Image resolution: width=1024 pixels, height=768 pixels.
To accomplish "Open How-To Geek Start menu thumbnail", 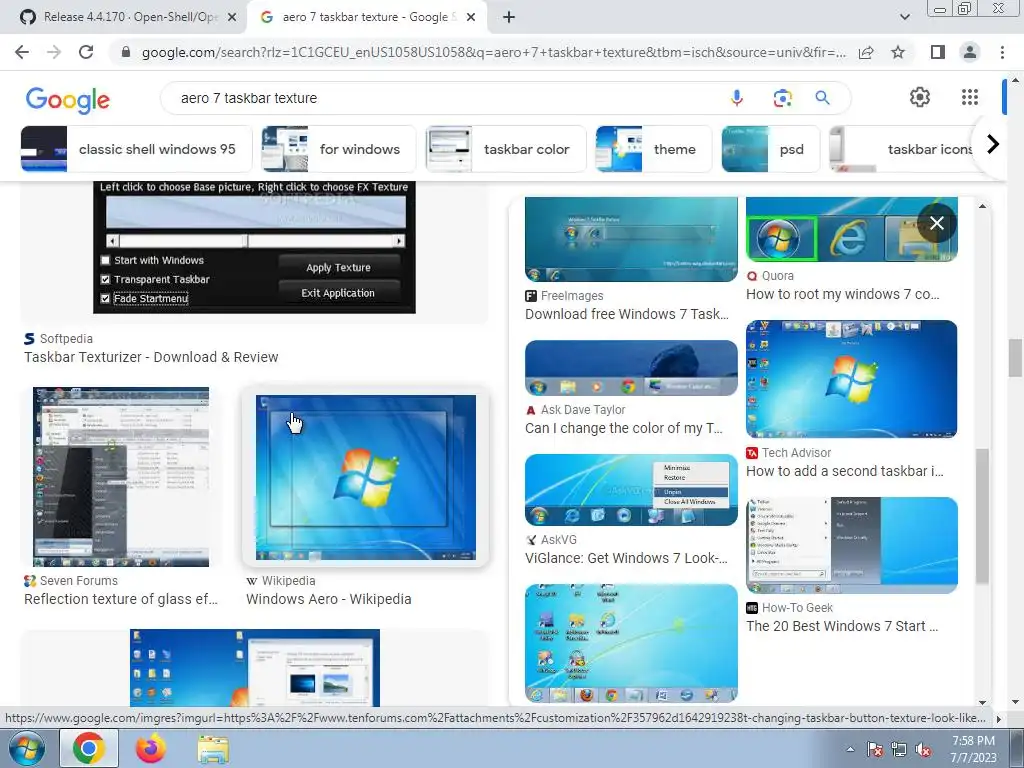I will pyautogui.click(x=852, y=545).
